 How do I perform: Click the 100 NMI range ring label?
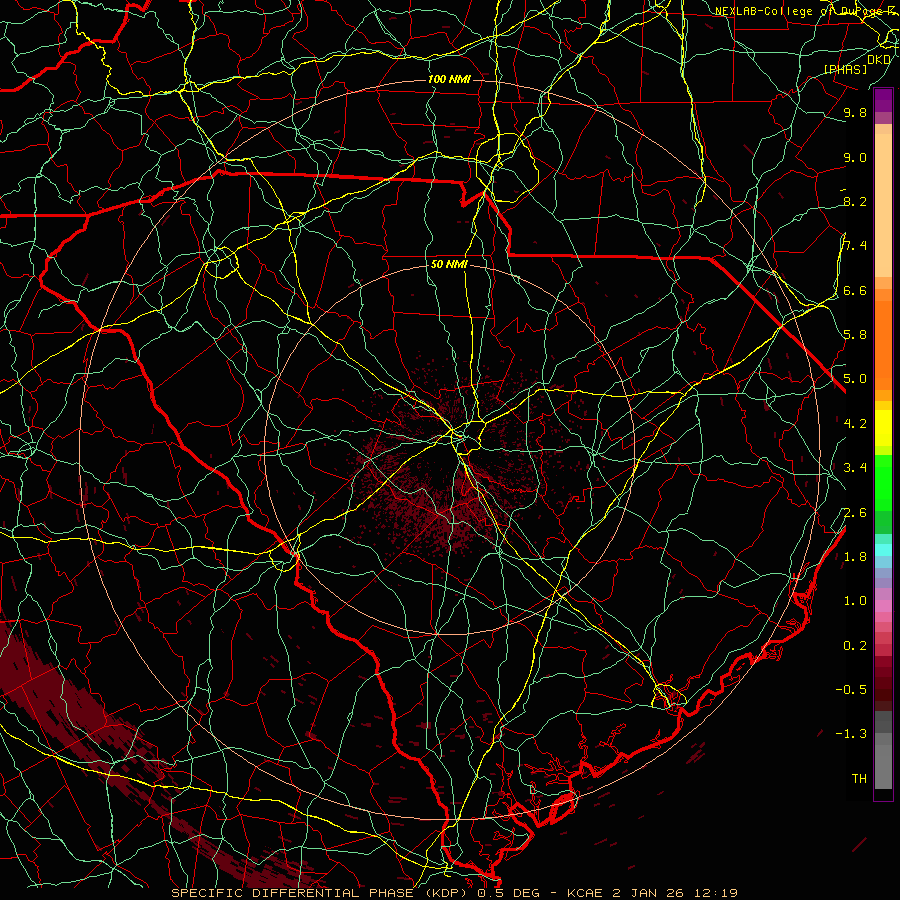tap(449, 79)
